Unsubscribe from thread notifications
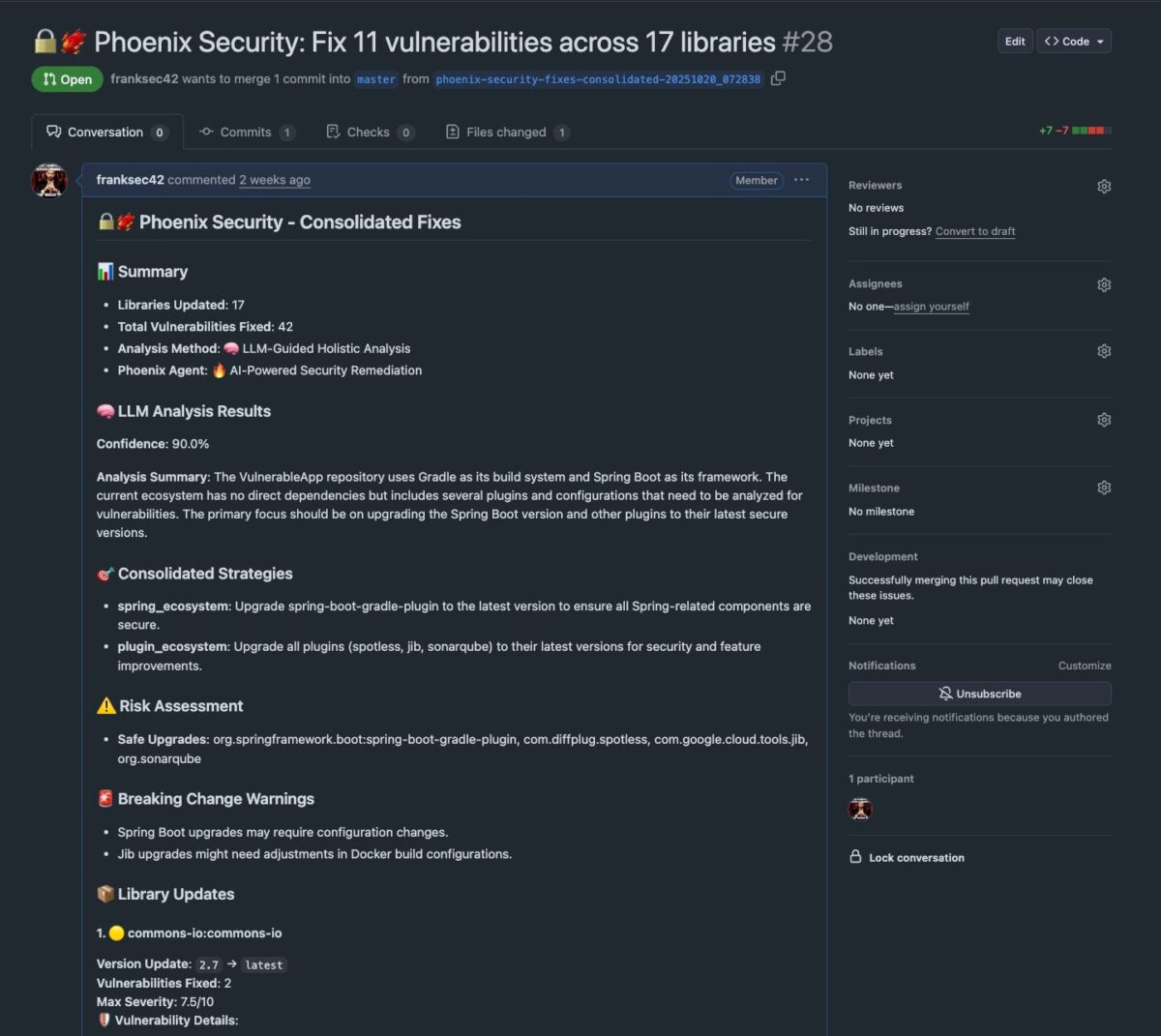Screen dimensions: 1161x1036 tap(979, 694)
